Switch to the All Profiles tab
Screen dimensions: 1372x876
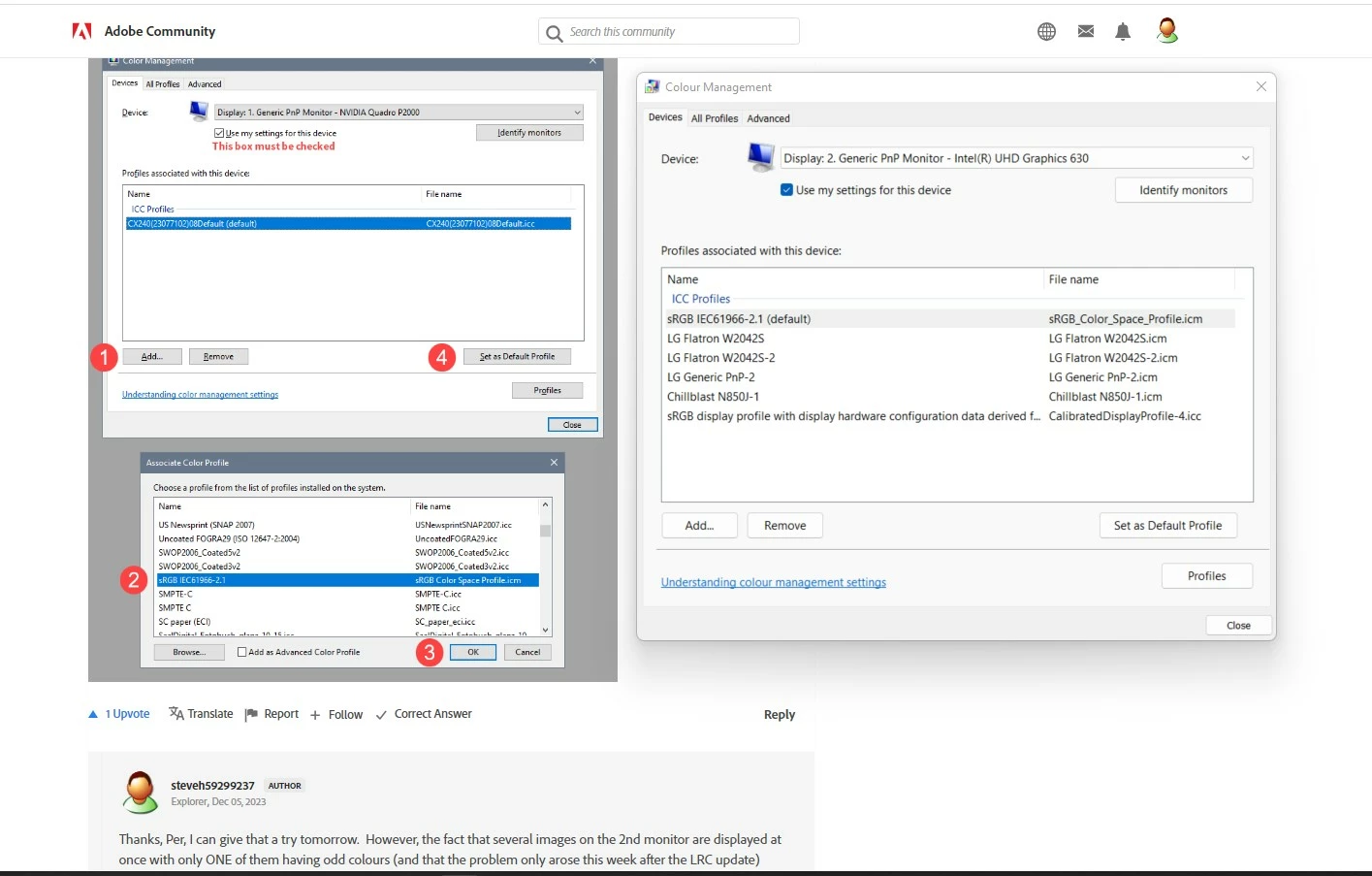tap(715, 118)
